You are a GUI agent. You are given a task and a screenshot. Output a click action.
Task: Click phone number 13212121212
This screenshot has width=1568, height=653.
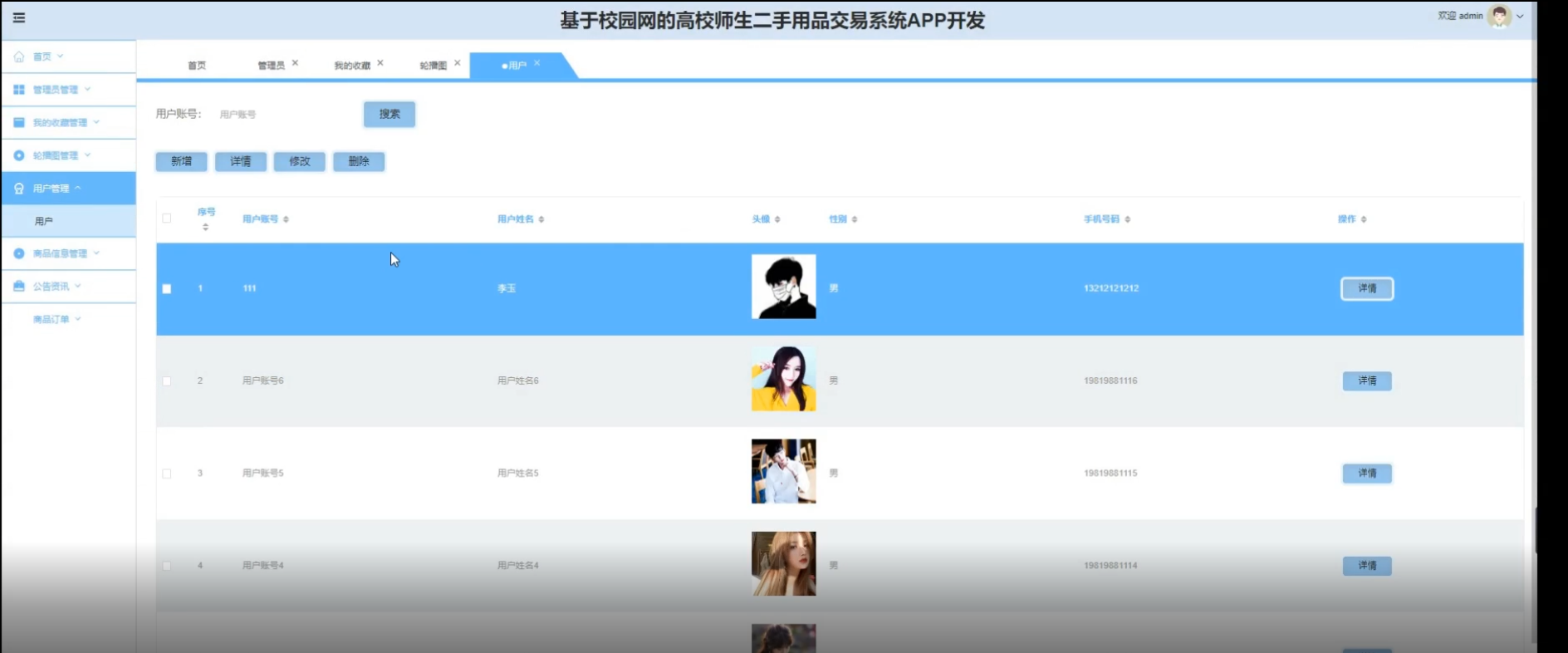tap(1111, 288)
